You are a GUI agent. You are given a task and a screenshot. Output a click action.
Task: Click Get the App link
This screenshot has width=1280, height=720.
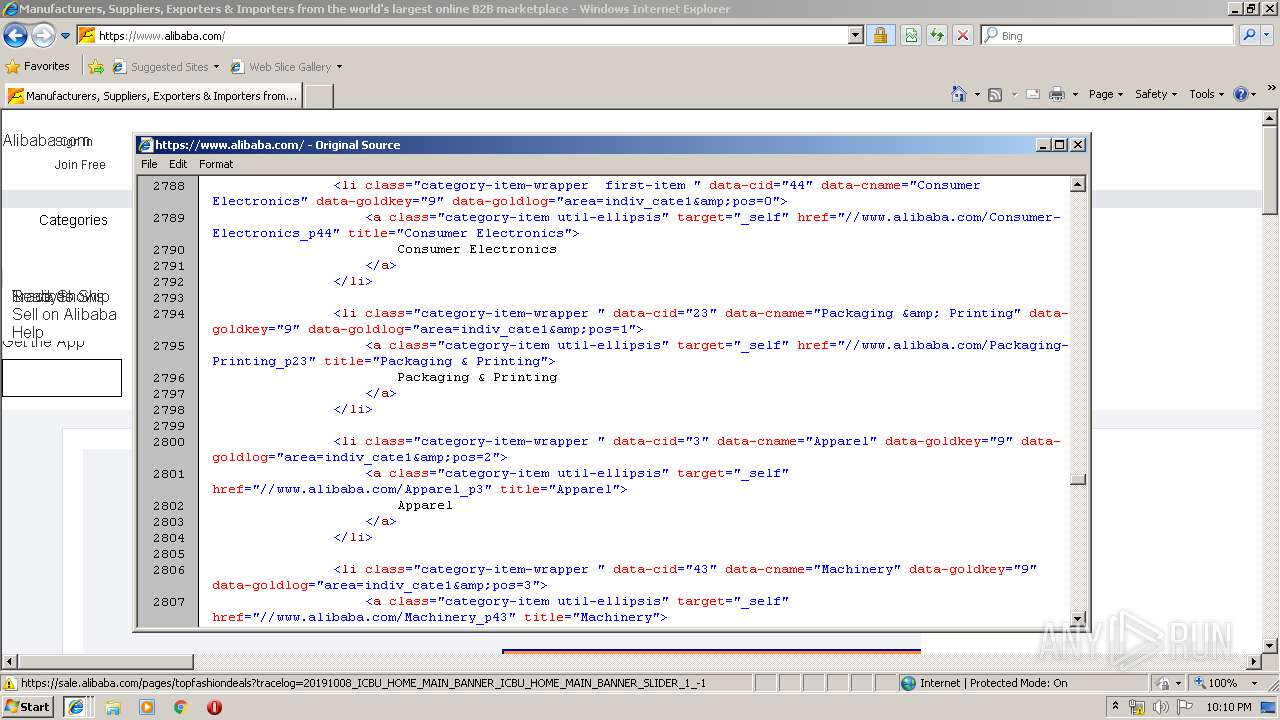click(43, 342)
